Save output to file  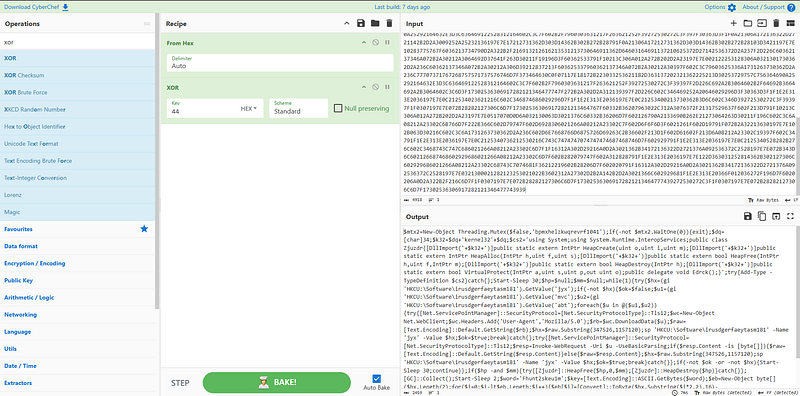click(748, 216)
